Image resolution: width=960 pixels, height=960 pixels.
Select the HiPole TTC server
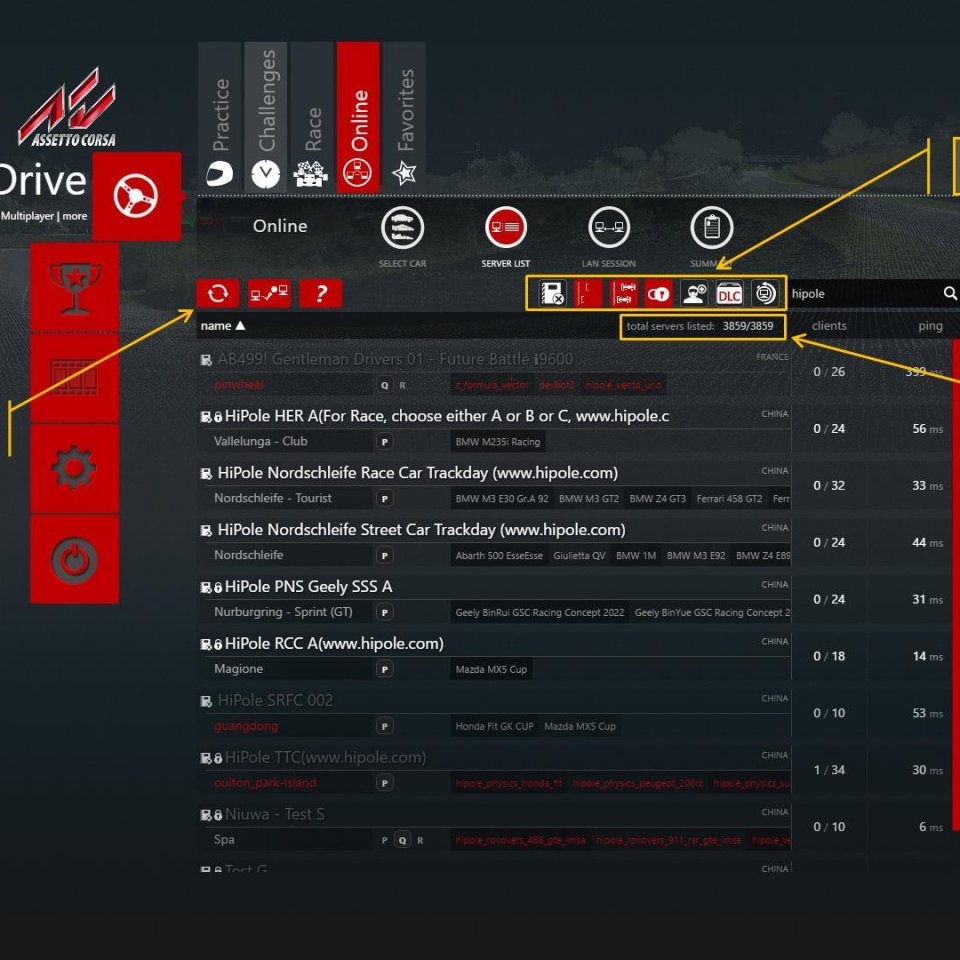[x=493, y=770]
